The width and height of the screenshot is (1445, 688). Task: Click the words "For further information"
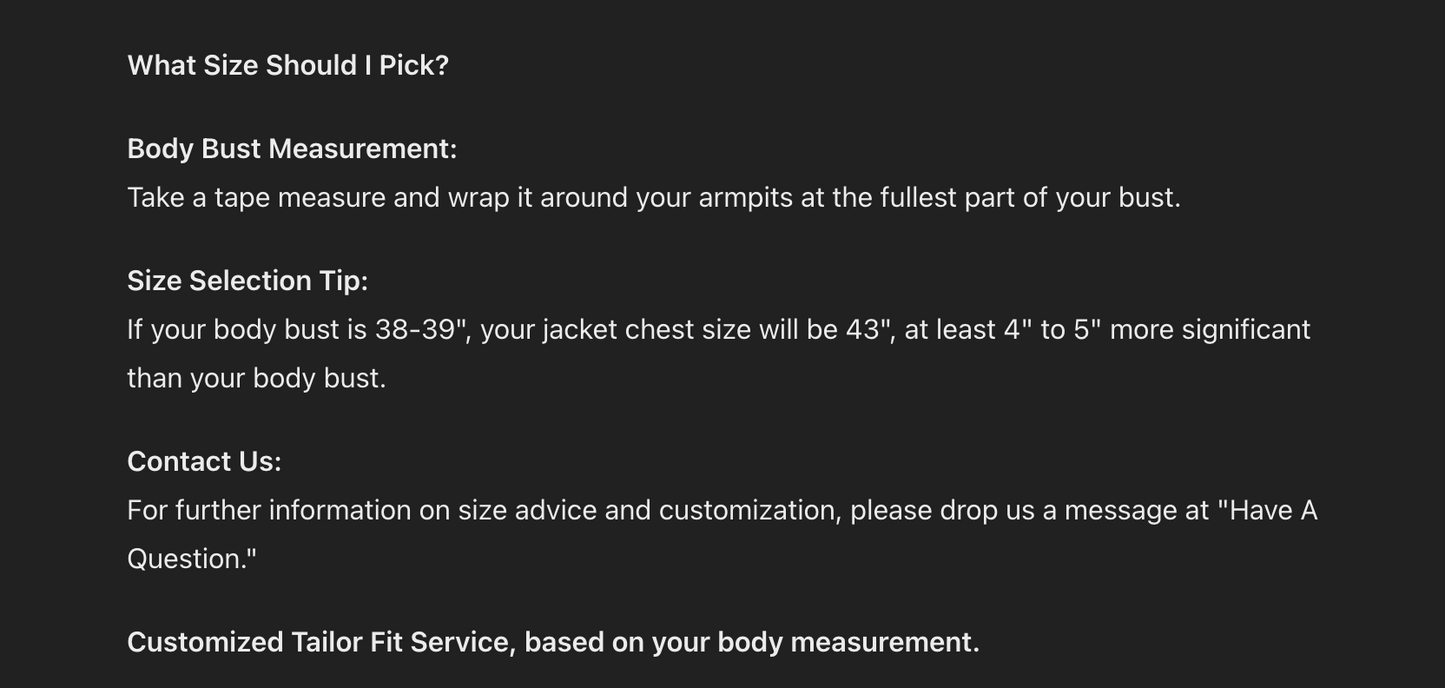268,511
